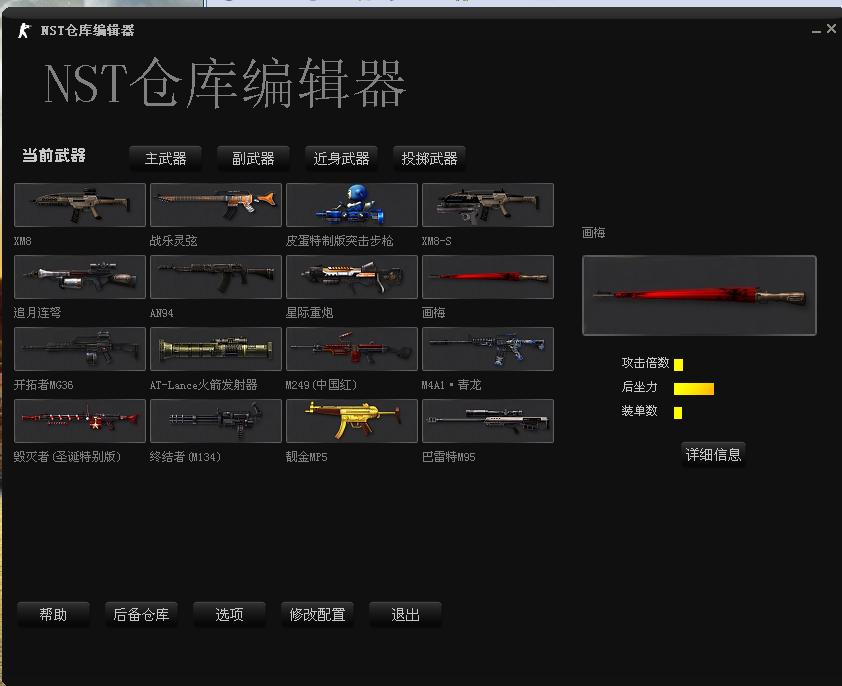
Task: Pick the 追月连弩 crossbow icon
Action: tap(80, 277)
